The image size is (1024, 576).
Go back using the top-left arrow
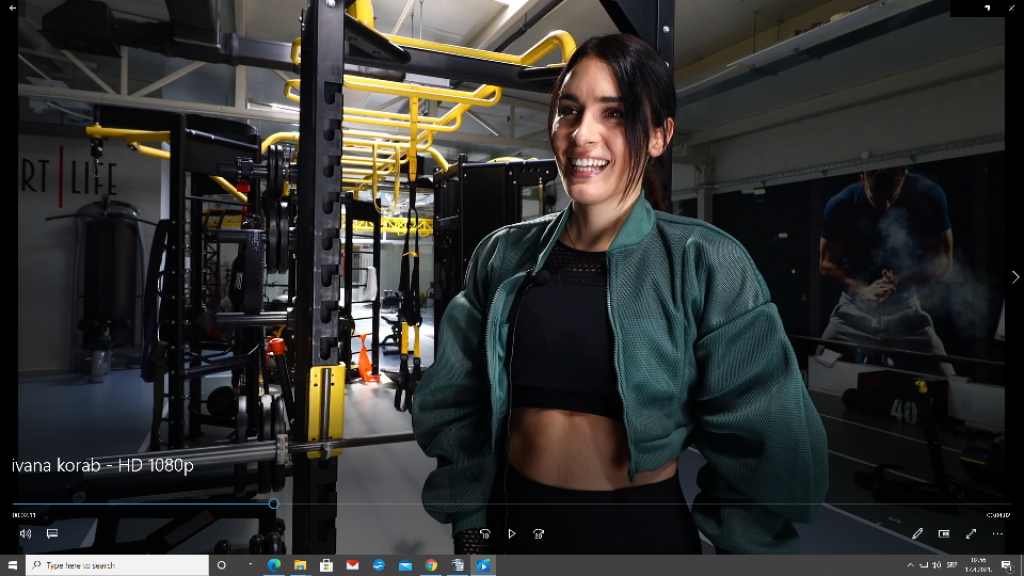click(x=13, y=8)
